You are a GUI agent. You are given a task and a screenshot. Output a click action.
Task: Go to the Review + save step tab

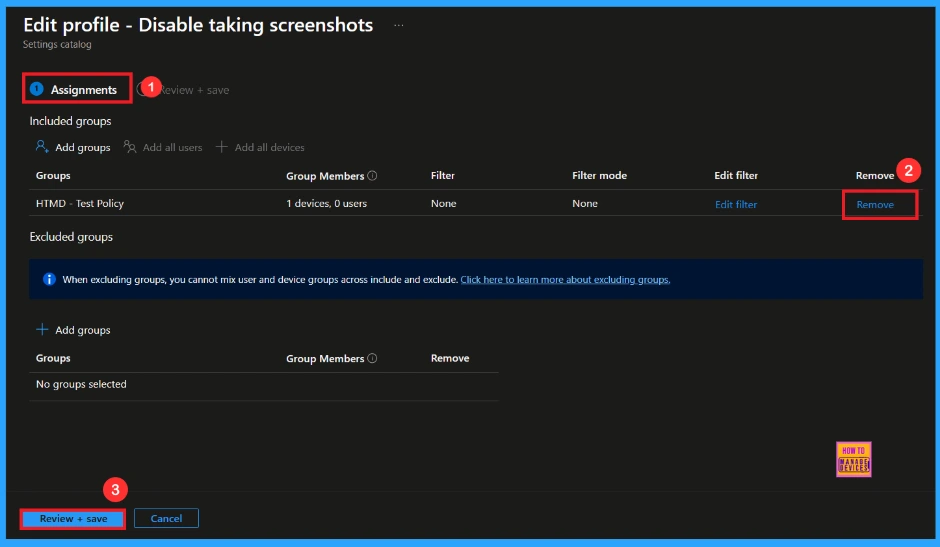[x=184, y=90]
